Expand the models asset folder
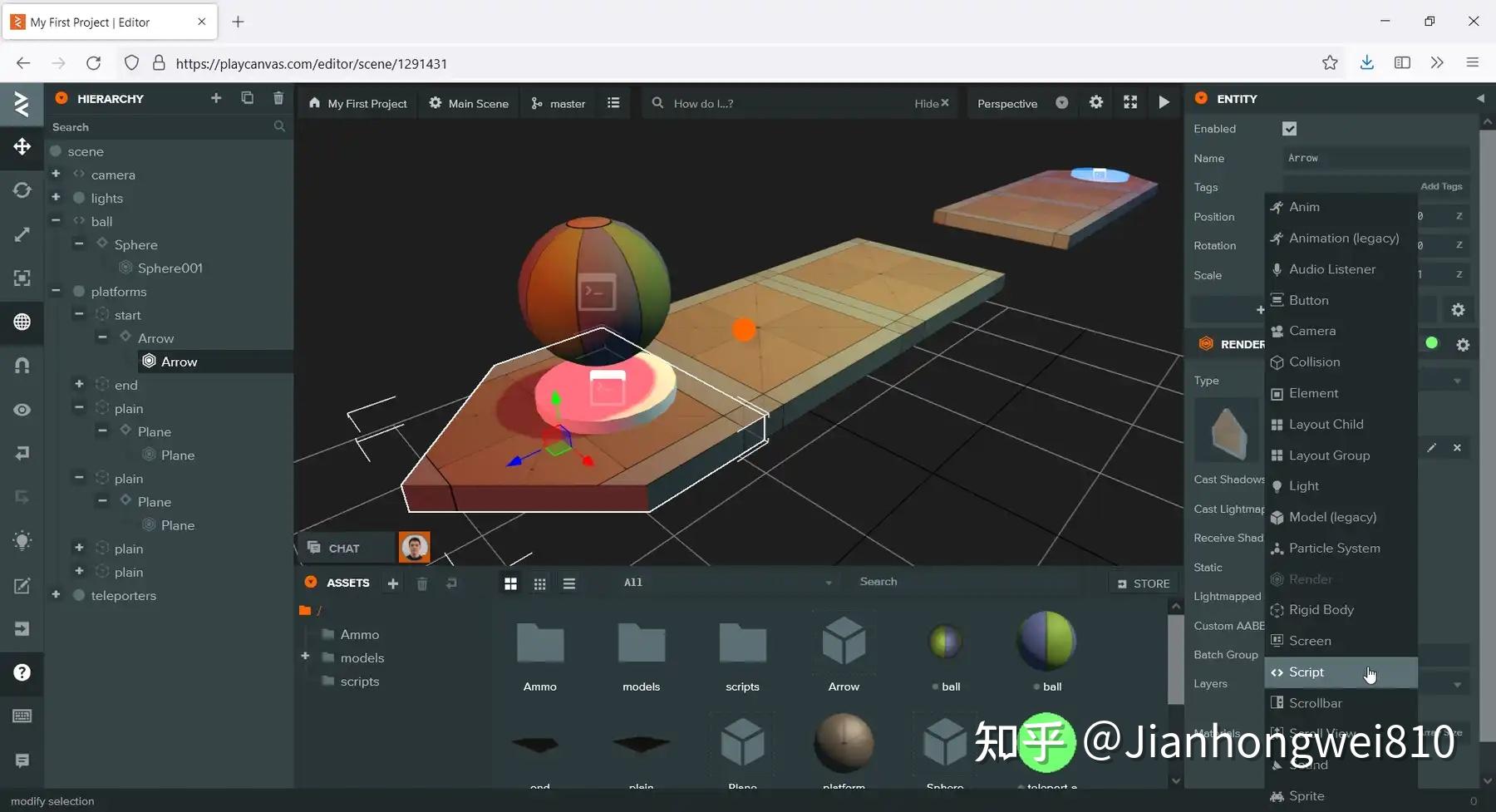This screenshot has height=812, width=1496. [x=305, y=657]
